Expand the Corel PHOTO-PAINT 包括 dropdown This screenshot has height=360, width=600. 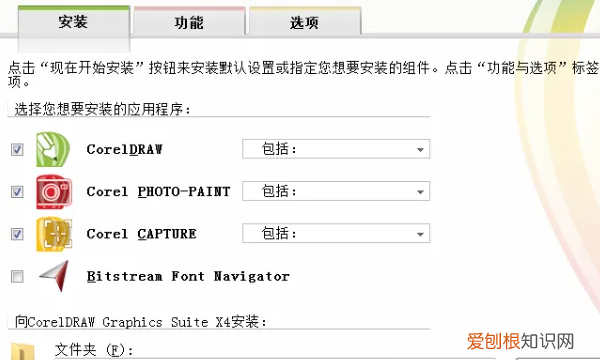pyautogui.click(x=336, y=191)
